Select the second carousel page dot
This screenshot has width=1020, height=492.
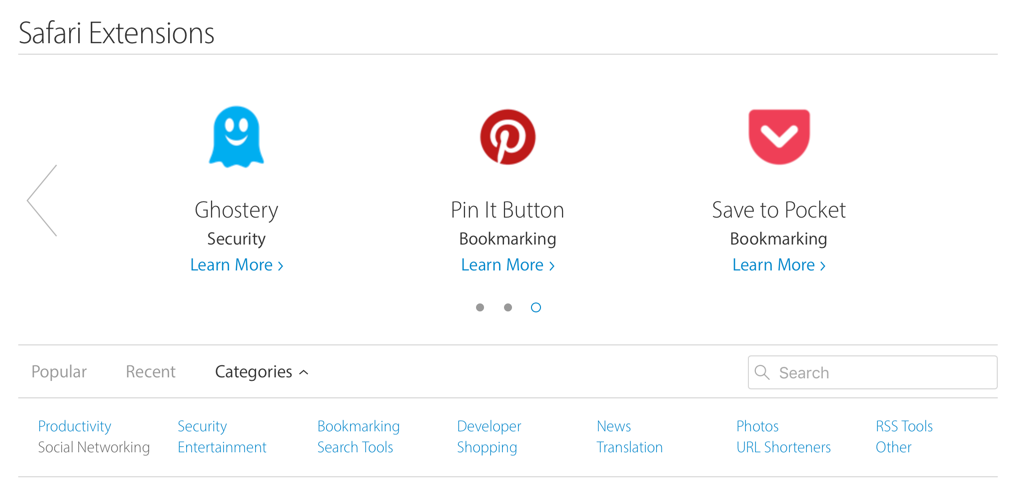pyautogui.click(x=508, y=308)
